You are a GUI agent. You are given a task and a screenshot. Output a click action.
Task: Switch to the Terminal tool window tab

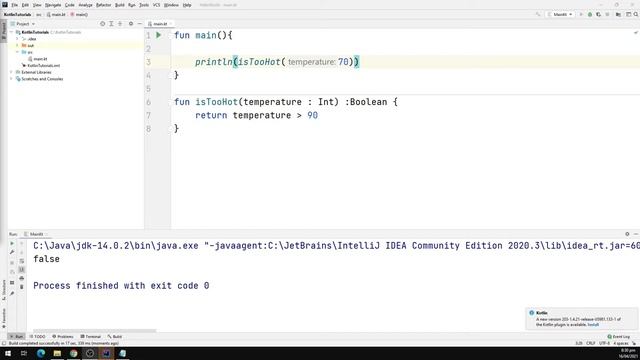(91, 336)
